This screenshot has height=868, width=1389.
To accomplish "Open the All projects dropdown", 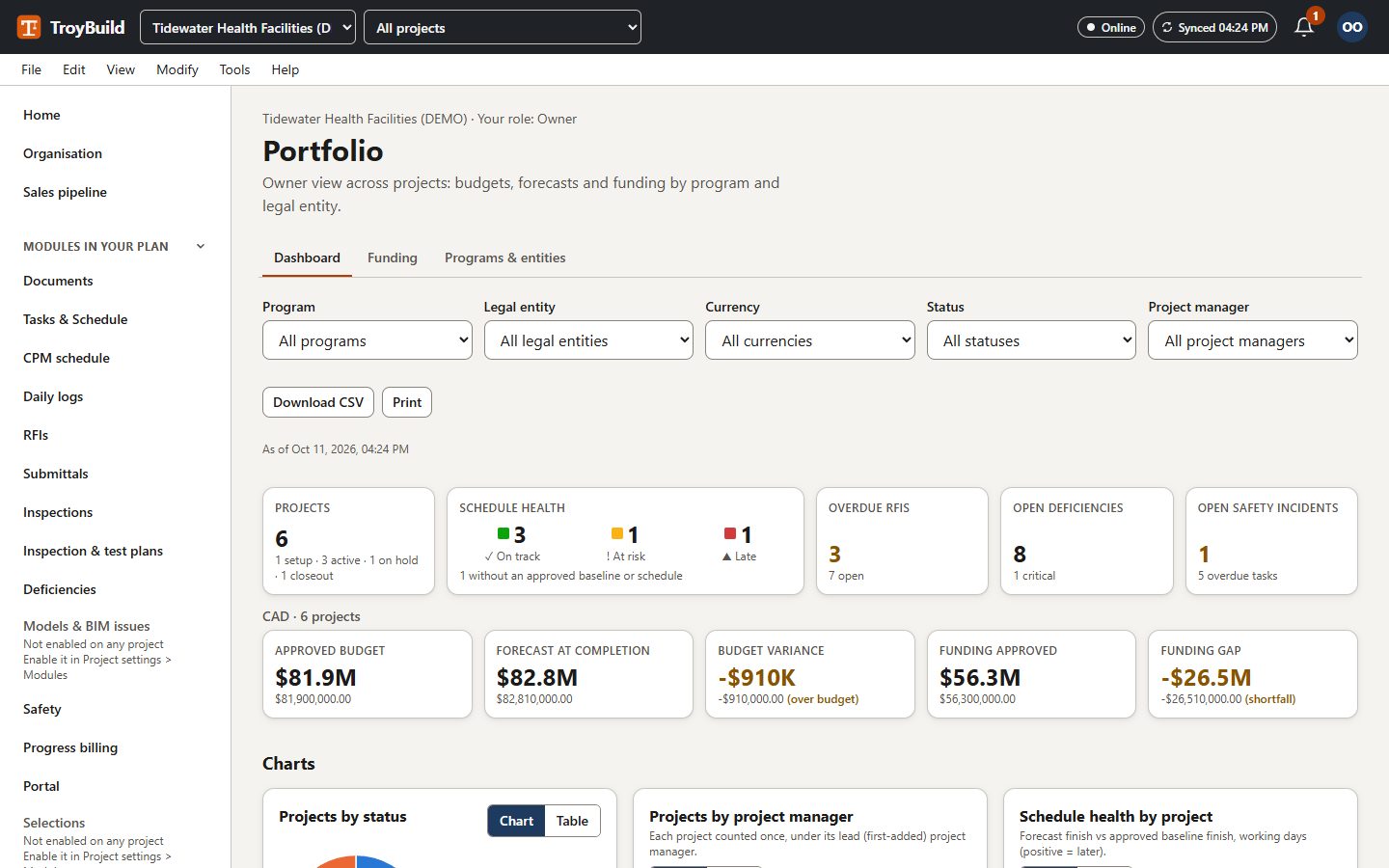I will [x=503, y=27].
